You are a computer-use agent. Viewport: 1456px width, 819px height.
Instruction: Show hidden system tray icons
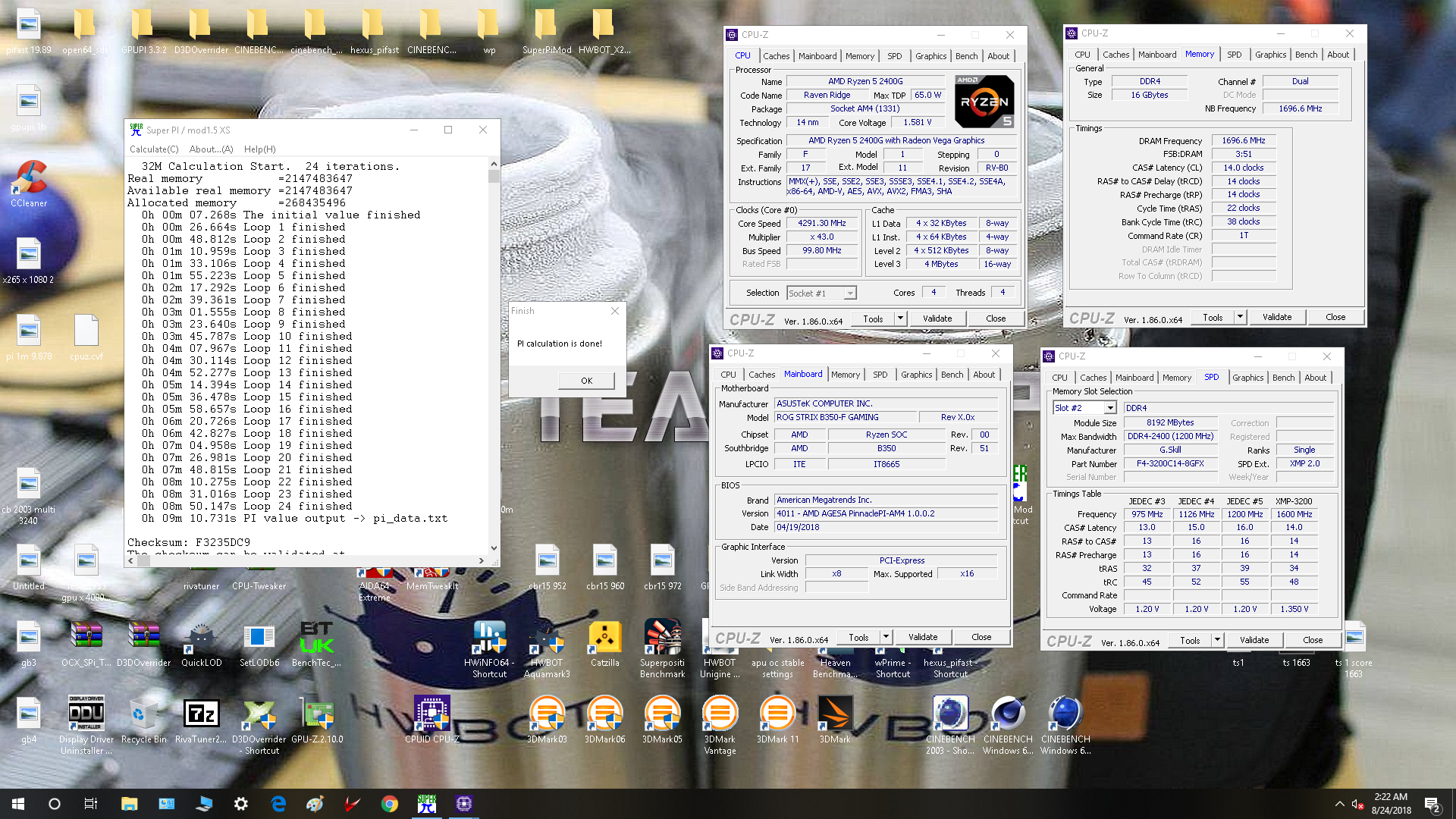click(1339, 804)
